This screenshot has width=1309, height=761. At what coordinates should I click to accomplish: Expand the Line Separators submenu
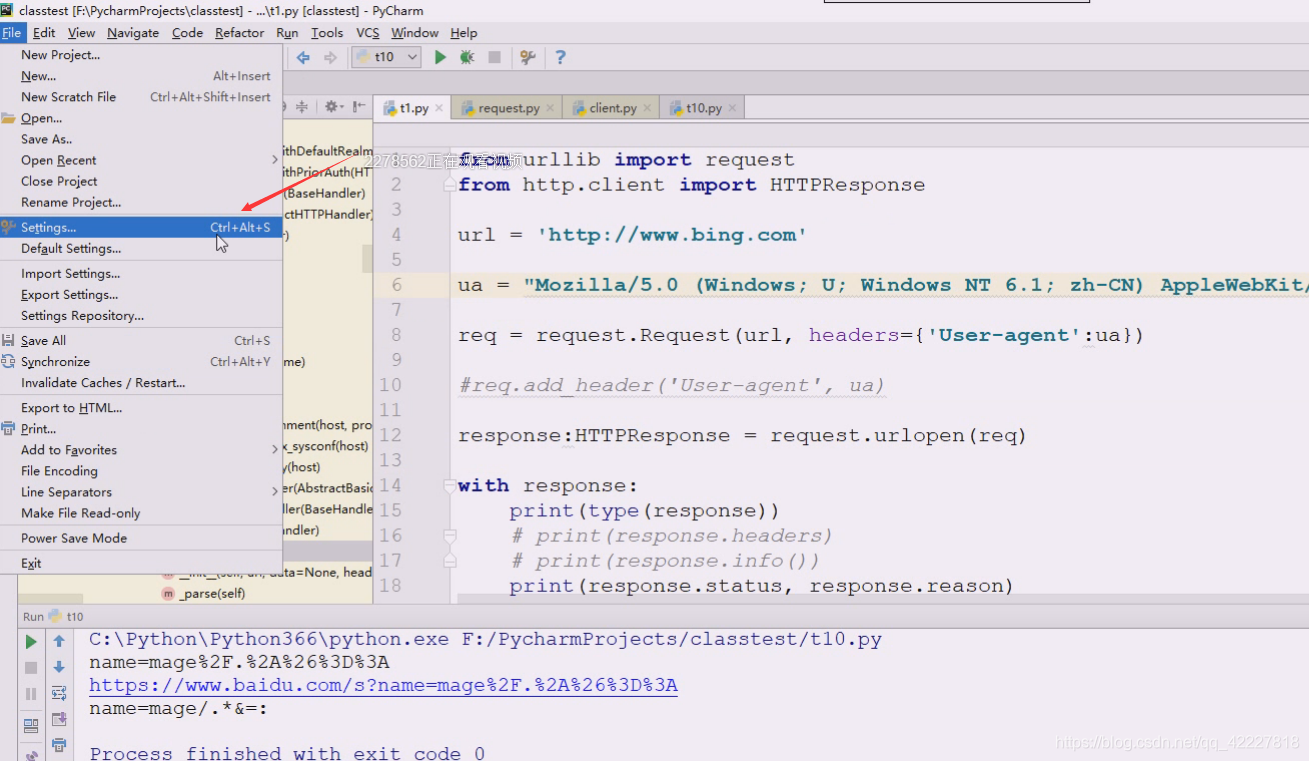(142, 492)
